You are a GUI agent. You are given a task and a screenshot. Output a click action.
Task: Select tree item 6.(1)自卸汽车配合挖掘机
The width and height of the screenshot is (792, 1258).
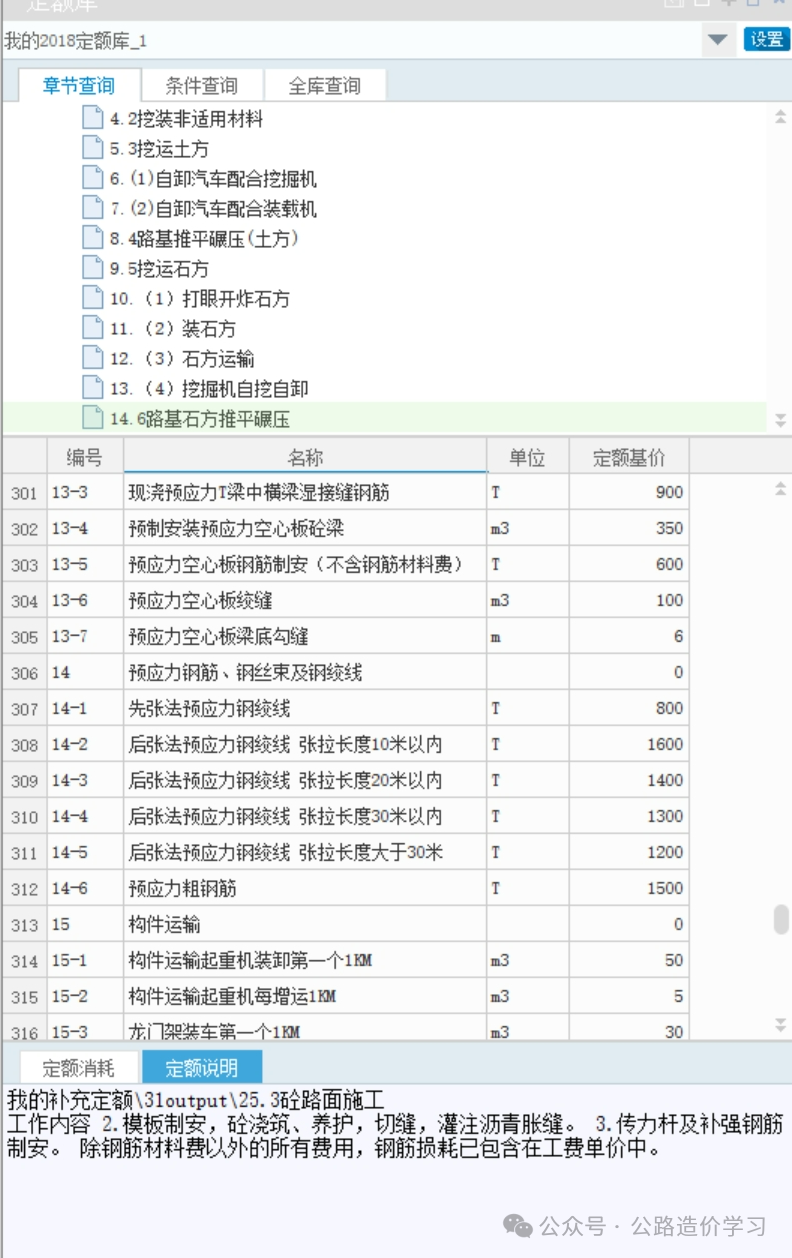[x=213, y=179]
